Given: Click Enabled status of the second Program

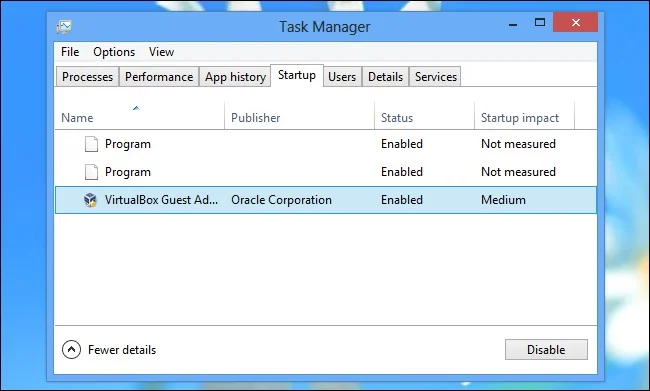Looking at the screenshot, I should click(402, 172).
